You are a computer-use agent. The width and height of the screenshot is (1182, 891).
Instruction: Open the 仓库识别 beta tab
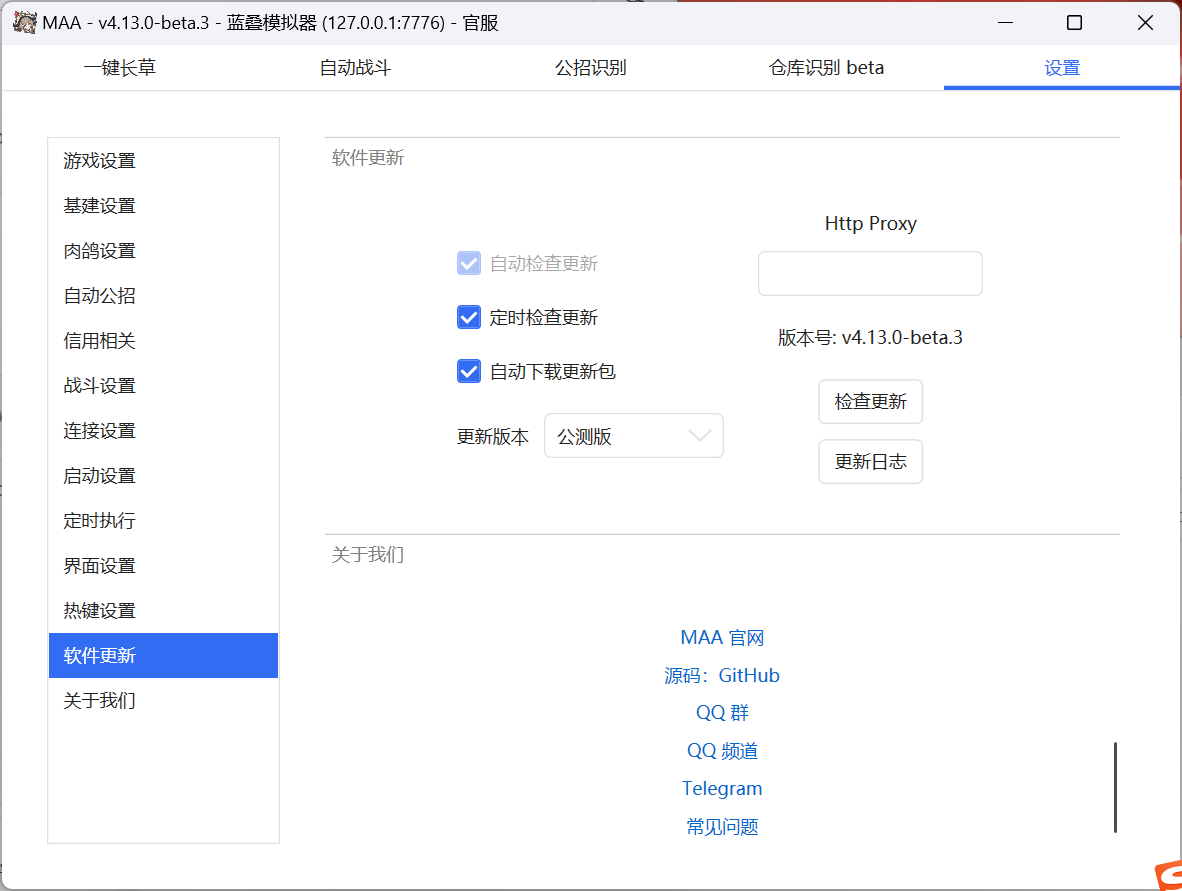tap(825, 68)
